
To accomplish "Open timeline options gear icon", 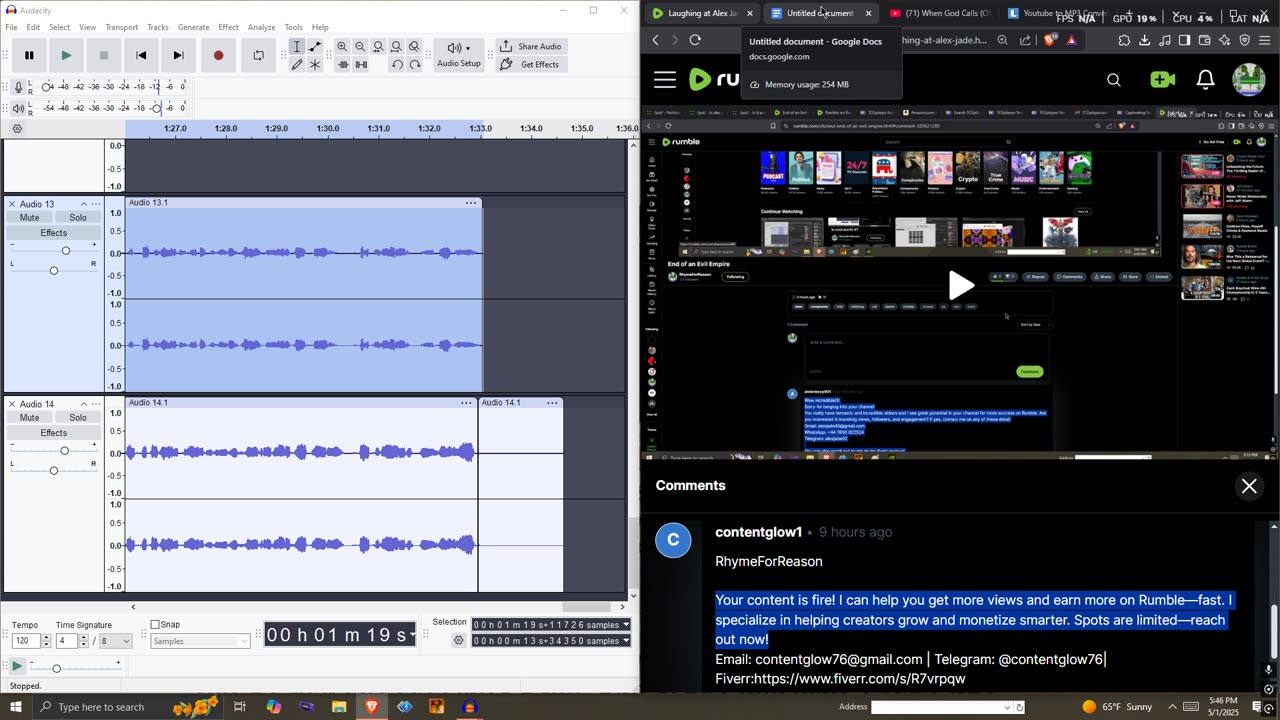I will pyautogui.click(x=17, y=129).
